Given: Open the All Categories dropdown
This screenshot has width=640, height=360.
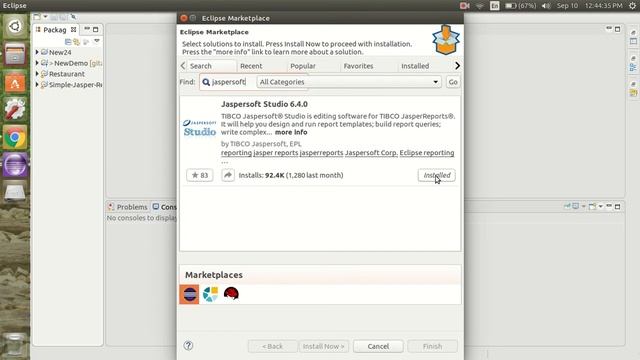Looking at the screenshot, I should (x=349, y=82).
